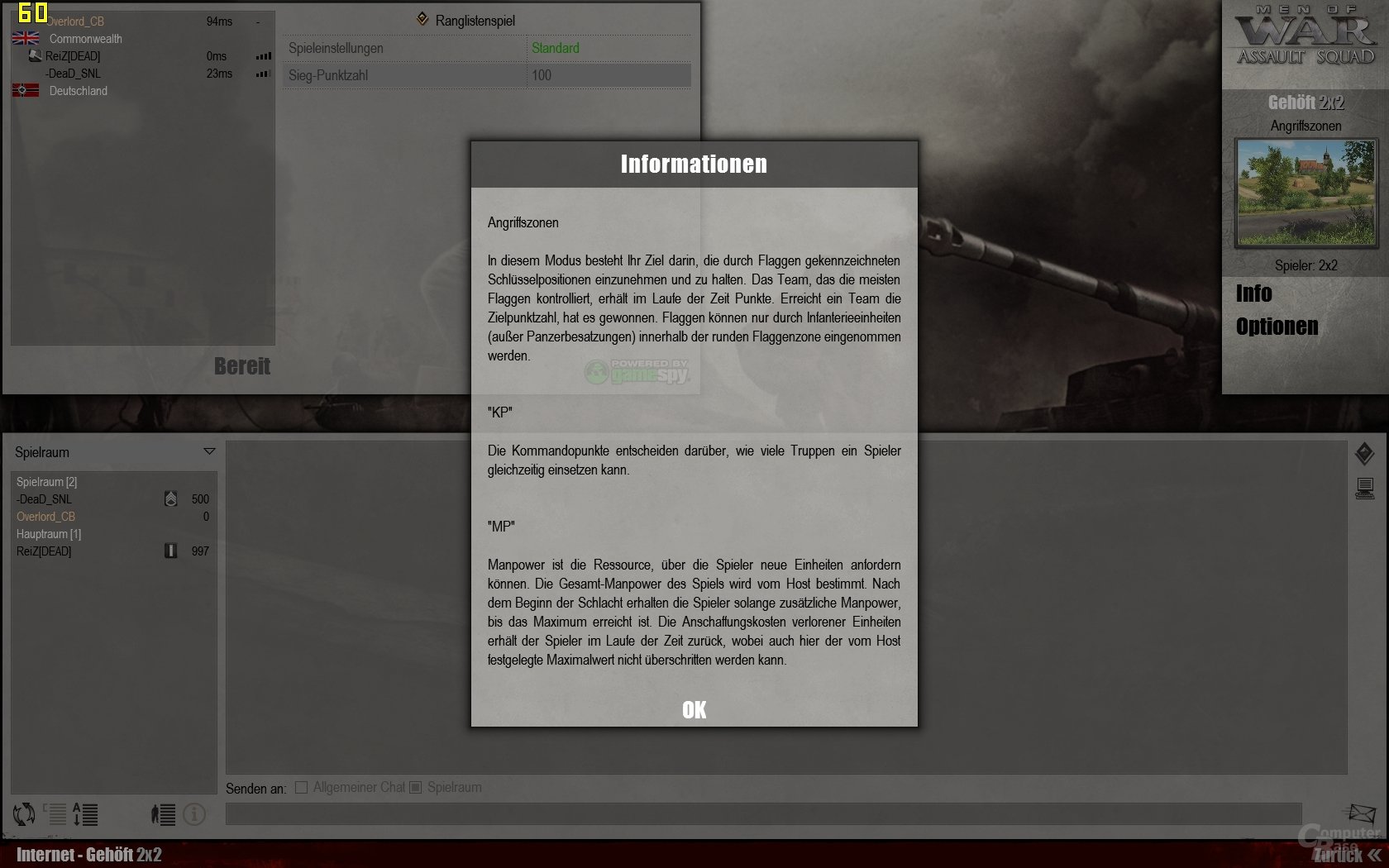Click the Commonwealth British flag icon
Viewport: 1389px width, 868px height.
pos(26,38)
